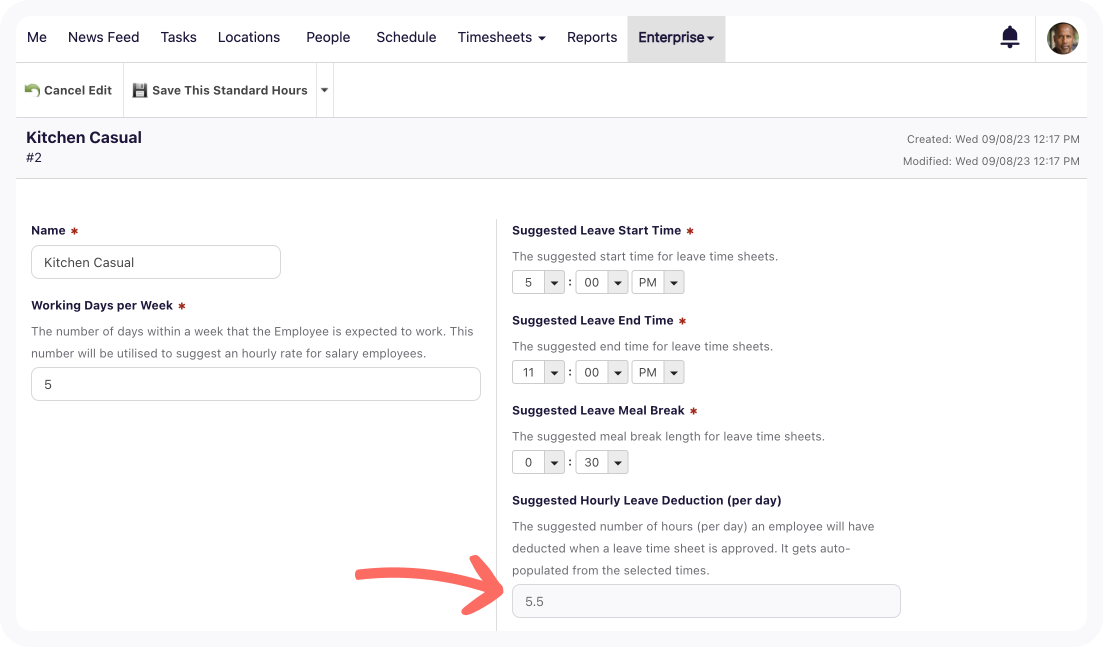The height and width of the screenshot is (647, 1103).
Task: Open Leave End Time hour dropdown
Action: [x=539, y=373]
